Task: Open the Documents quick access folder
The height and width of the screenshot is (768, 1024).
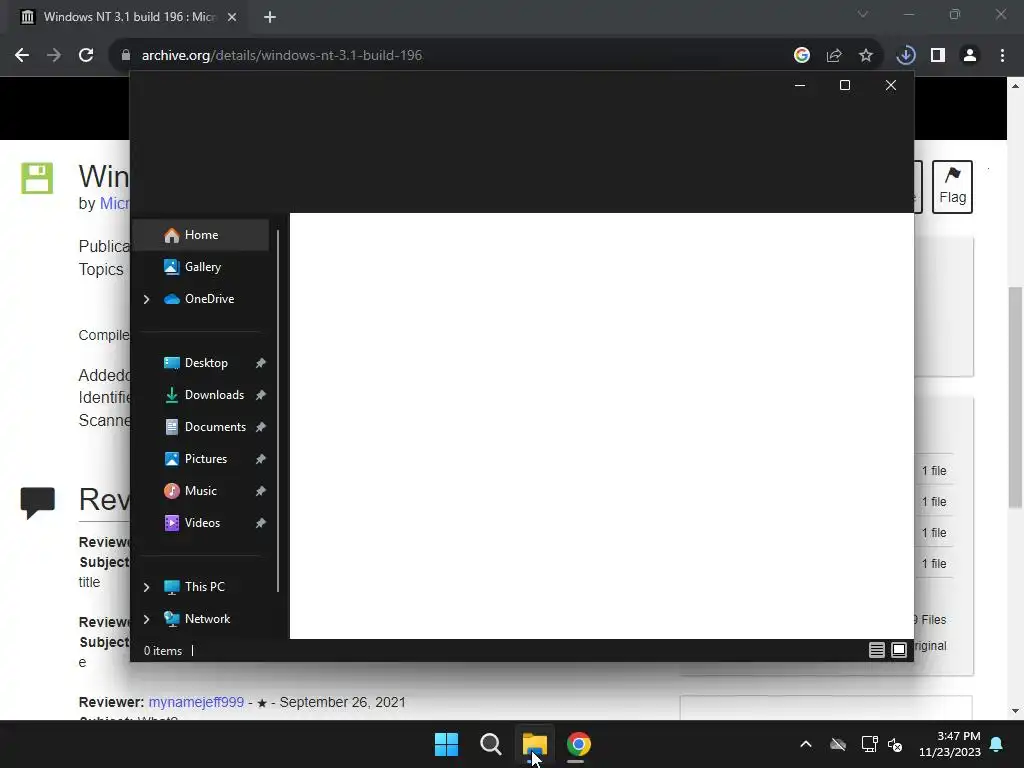Action: (205, 427)
